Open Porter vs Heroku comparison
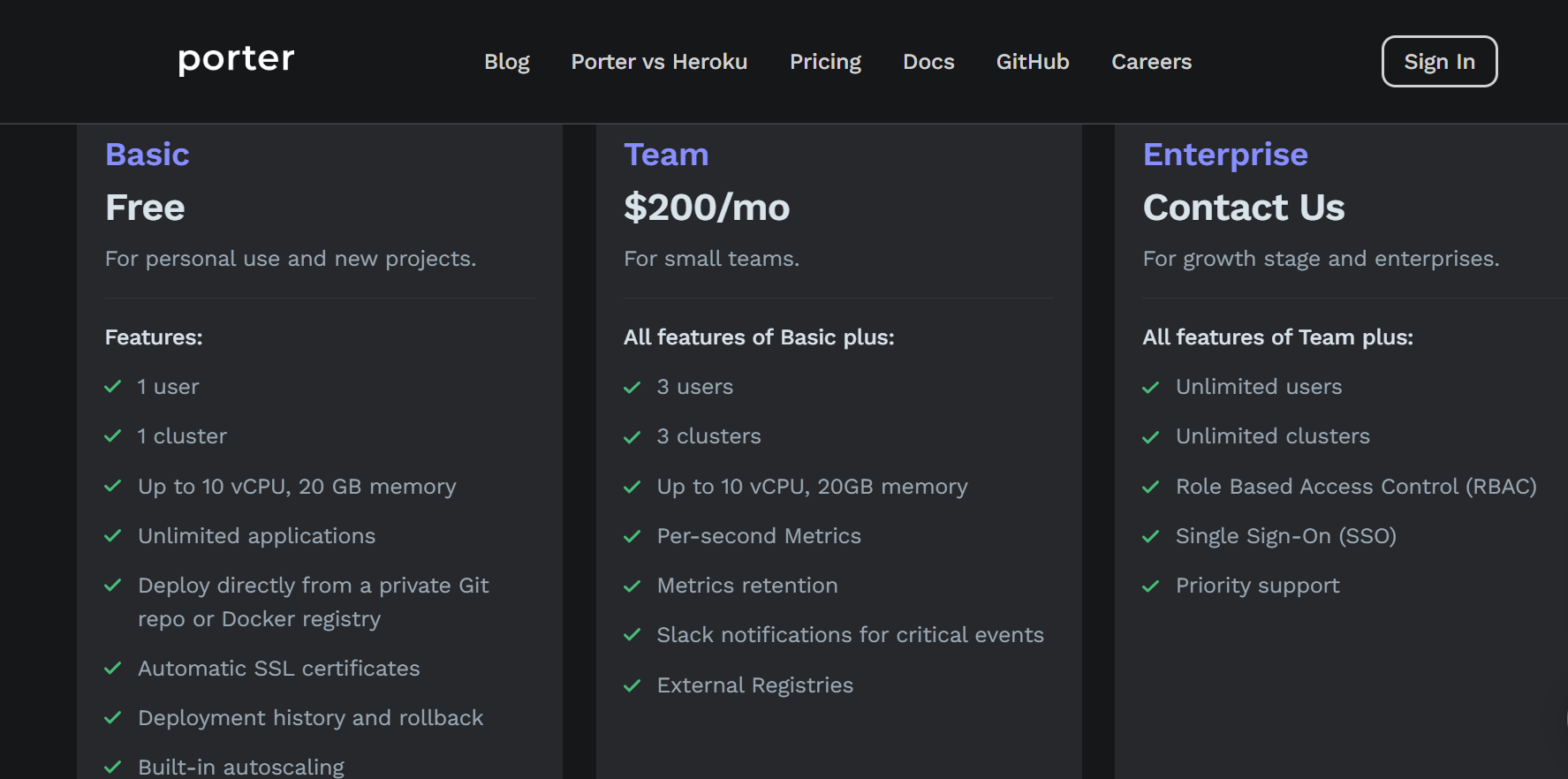1568x779 pixels. [x=659, y=62]
